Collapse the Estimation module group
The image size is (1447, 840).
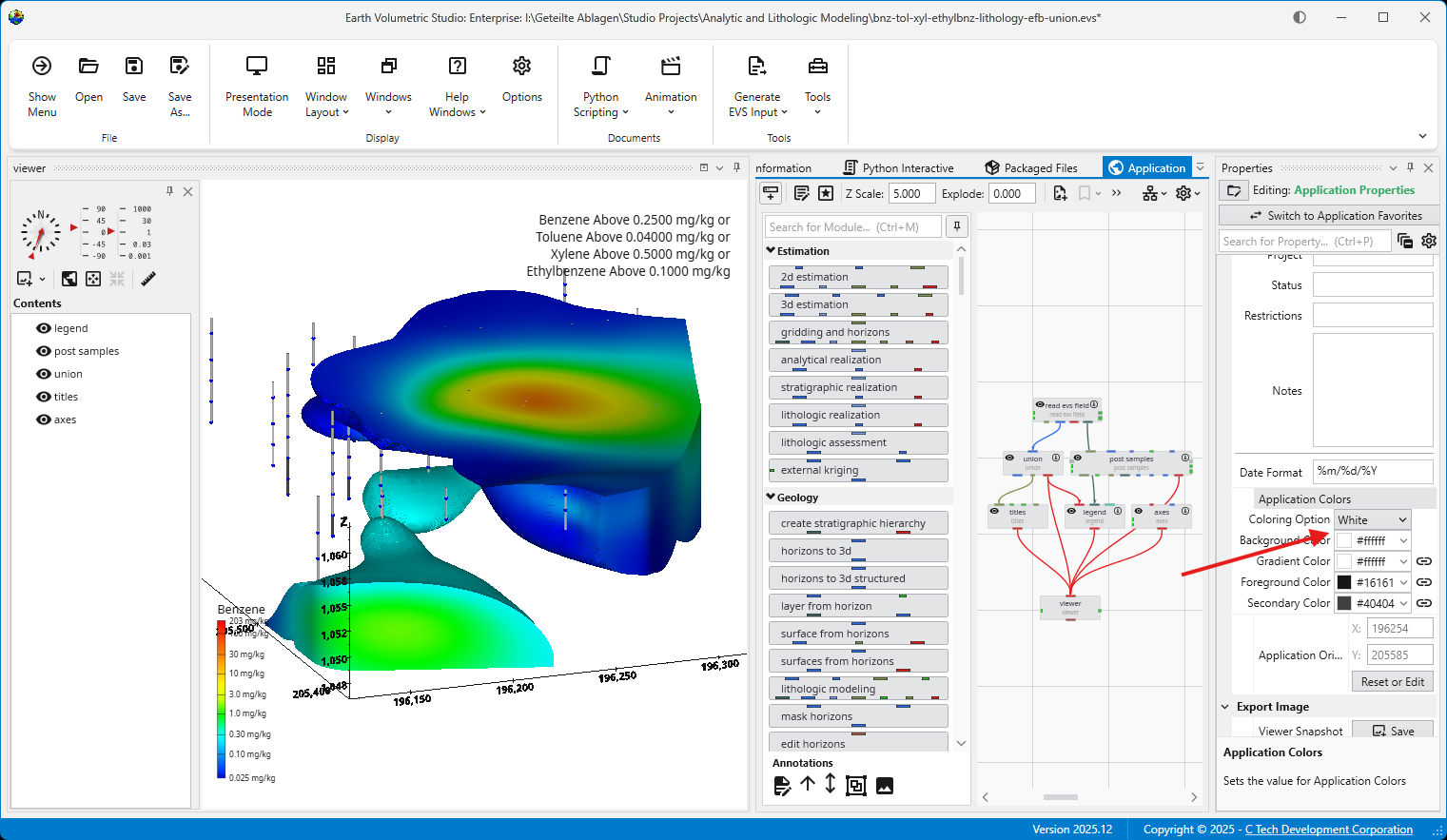(771, 251)
